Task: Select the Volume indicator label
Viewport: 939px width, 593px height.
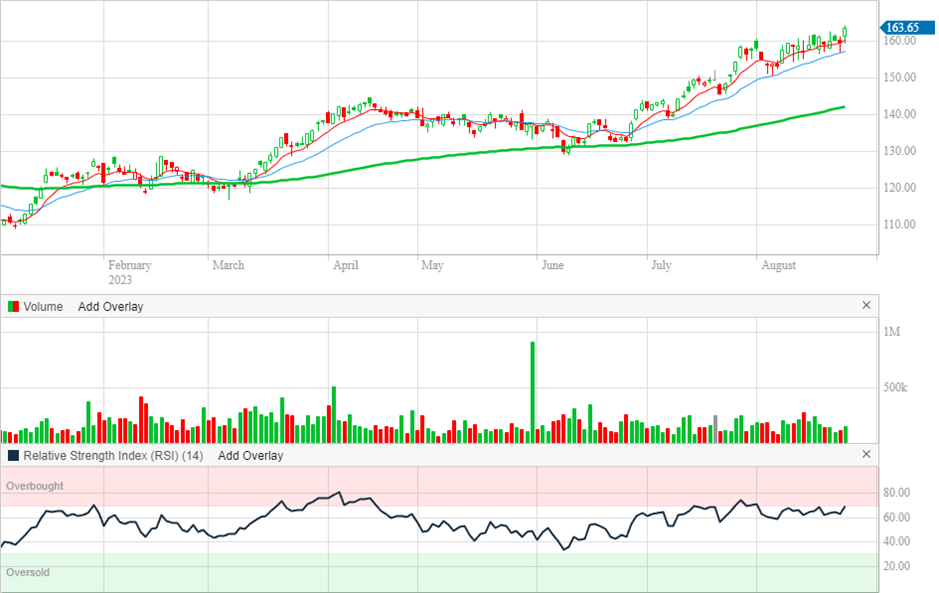Action: (43, 307)
